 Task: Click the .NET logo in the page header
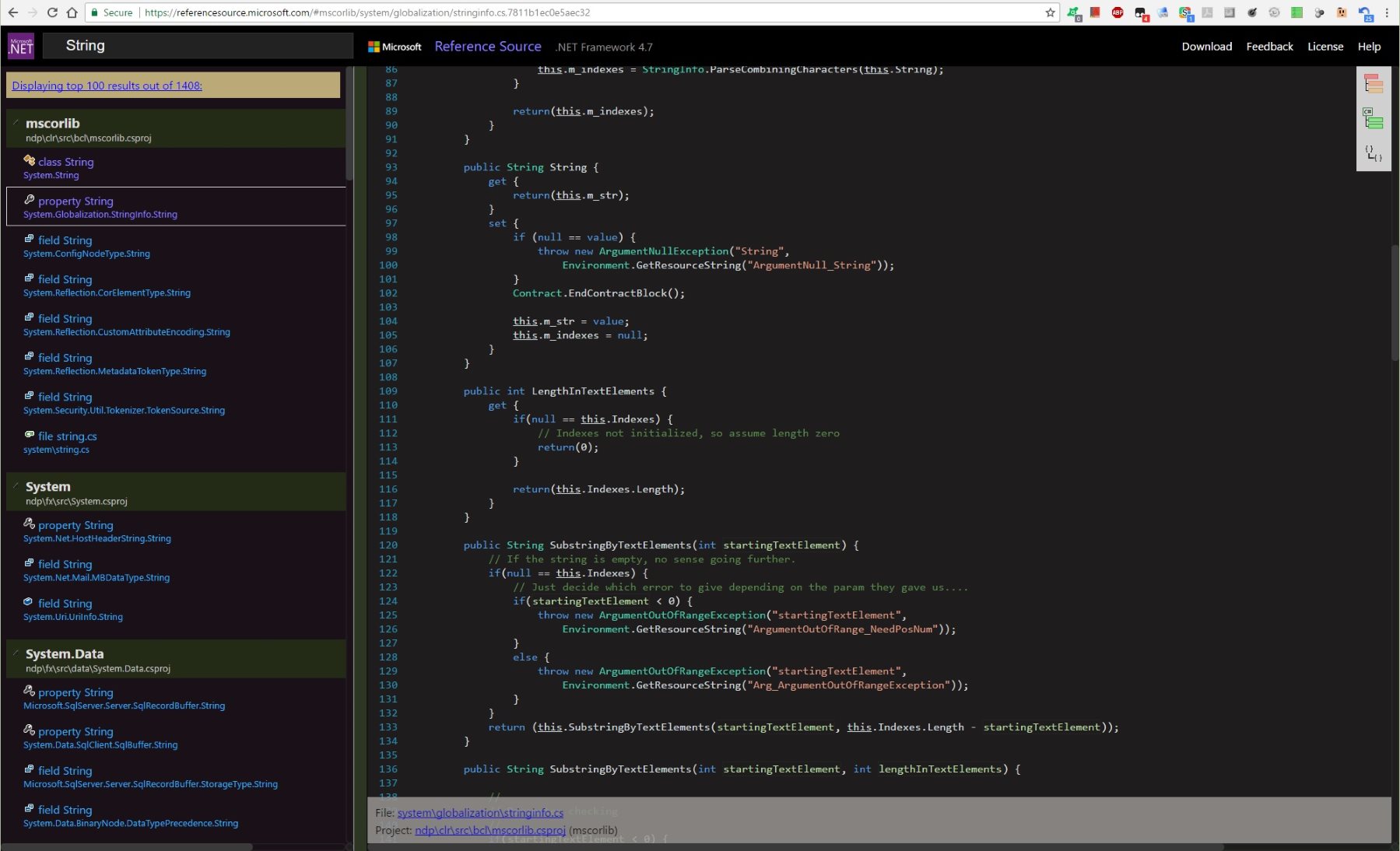[x=21, y=46]
